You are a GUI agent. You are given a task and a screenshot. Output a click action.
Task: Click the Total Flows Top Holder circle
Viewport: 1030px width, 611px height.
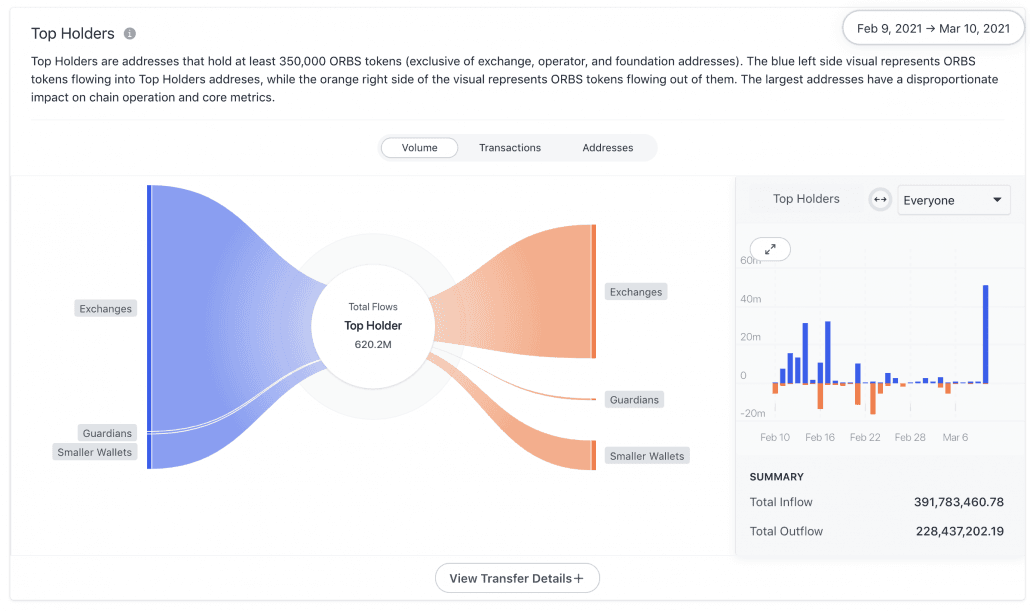tap(373, 326)
